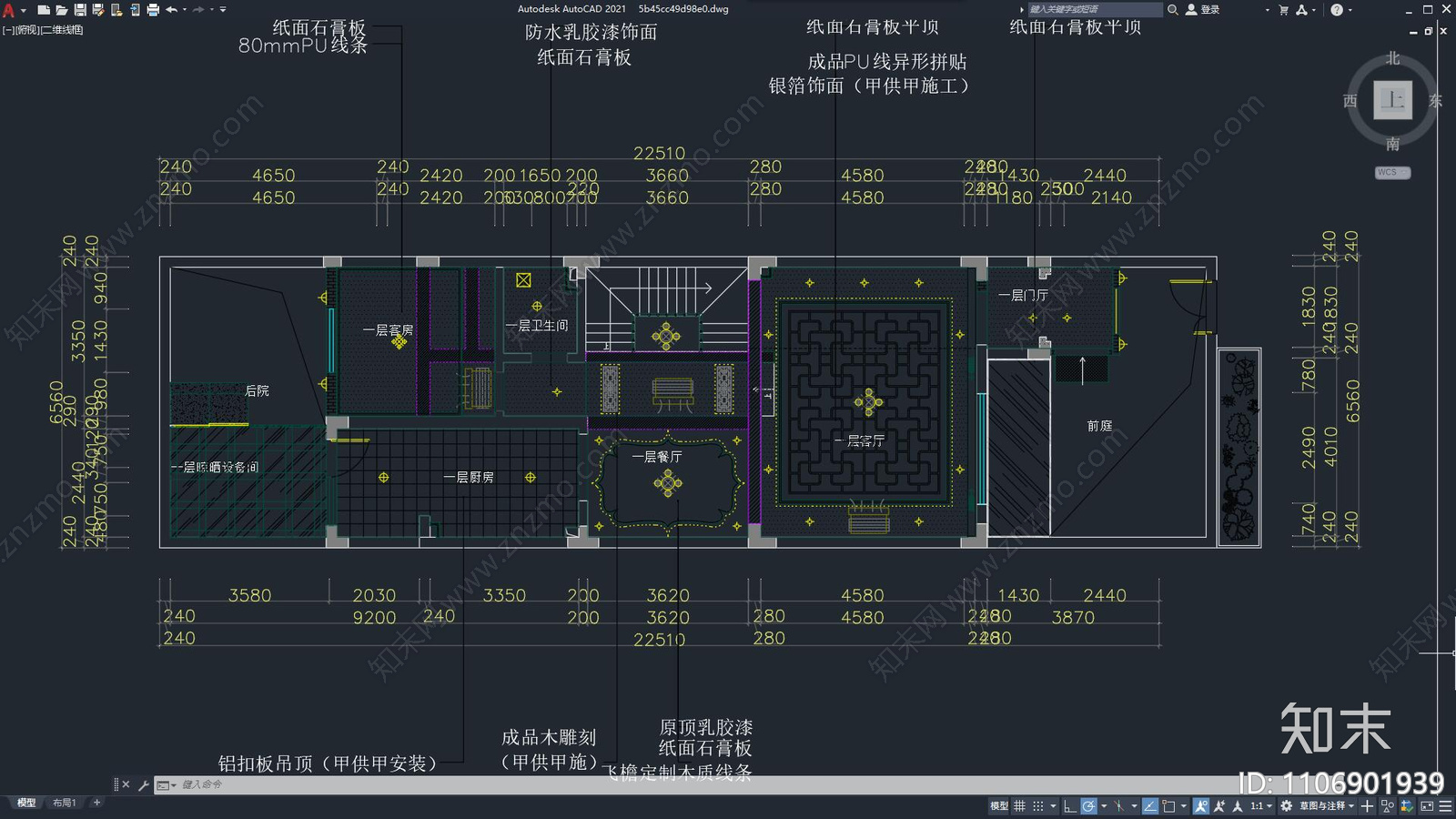Save the drawing with the floppy icon
Screen dimensions: 1456x819
coord(80,10)
